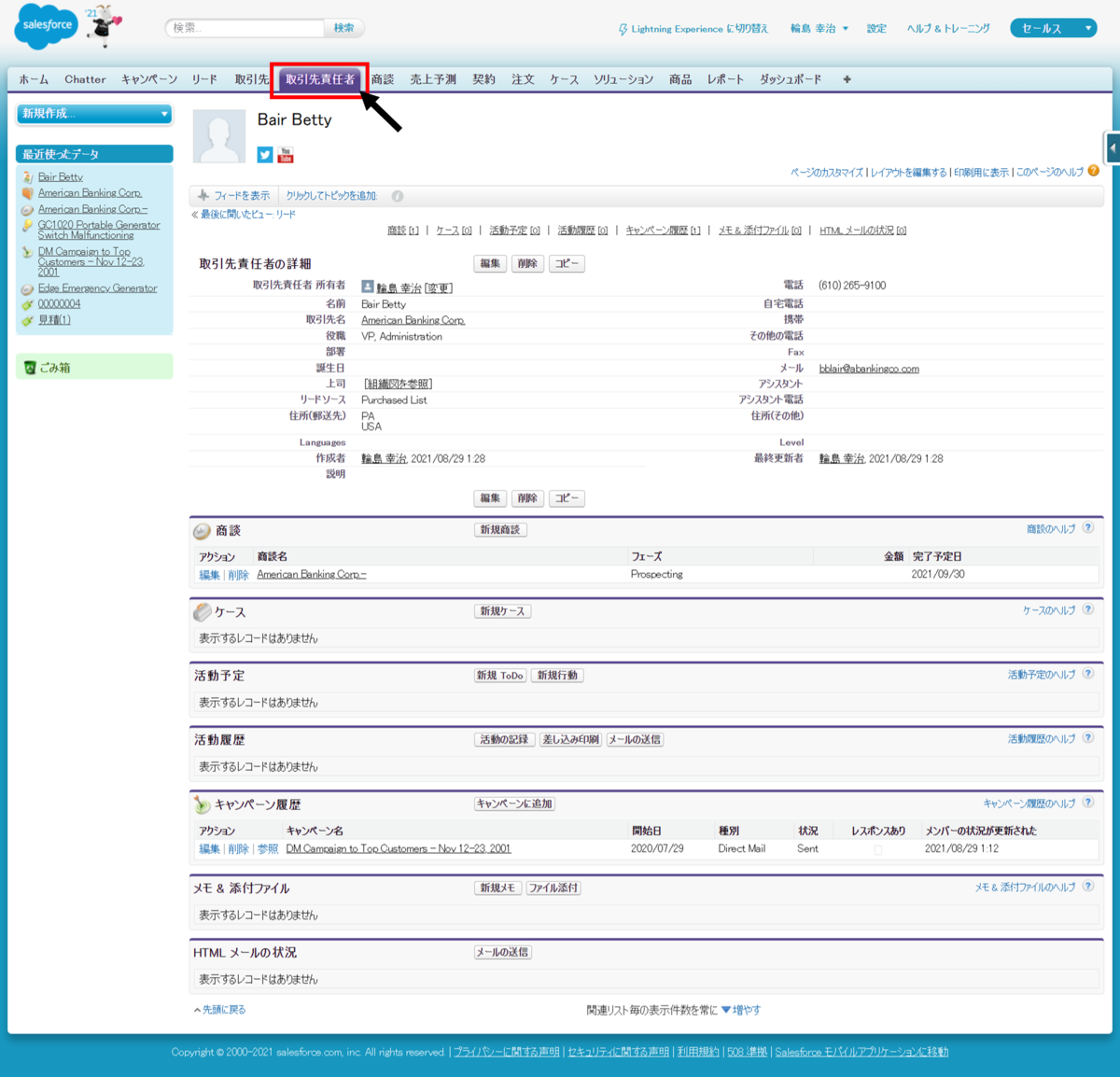Open the 売上予測 tab
1120x1077 pixels.
433,79
